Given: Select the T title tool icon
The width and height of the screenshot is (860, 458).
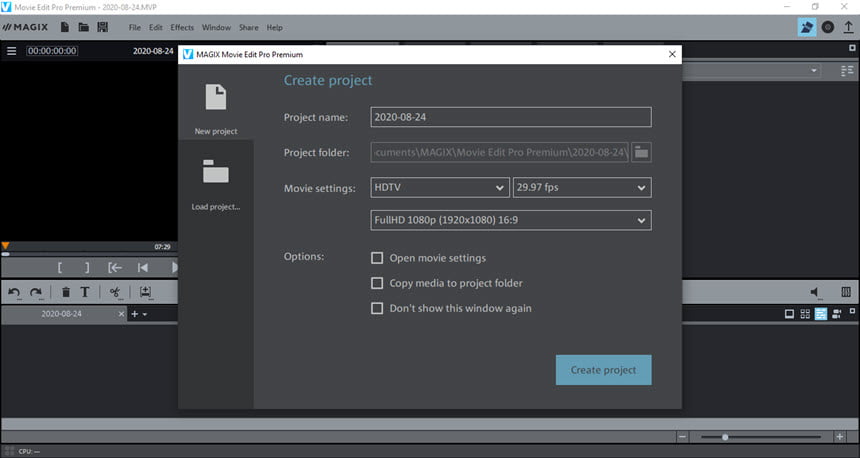Looking at the screenshot, I should (85, 292).
